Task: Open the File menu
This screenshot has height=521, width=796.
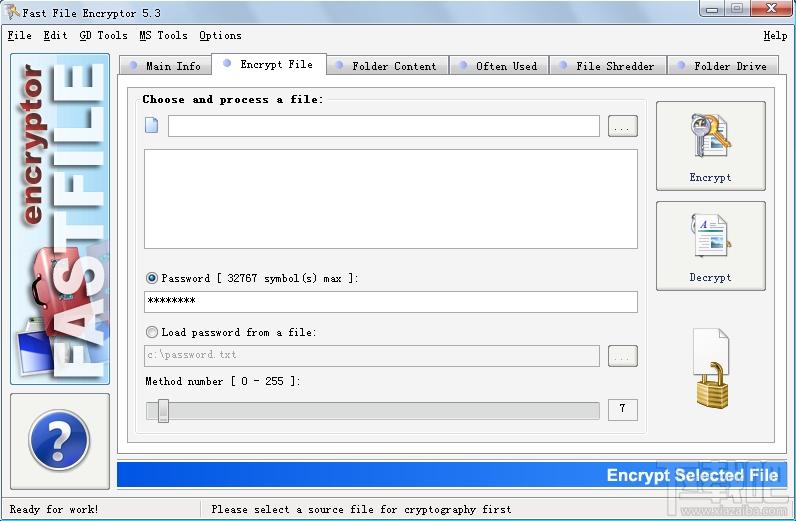Action: coord(20,36)
